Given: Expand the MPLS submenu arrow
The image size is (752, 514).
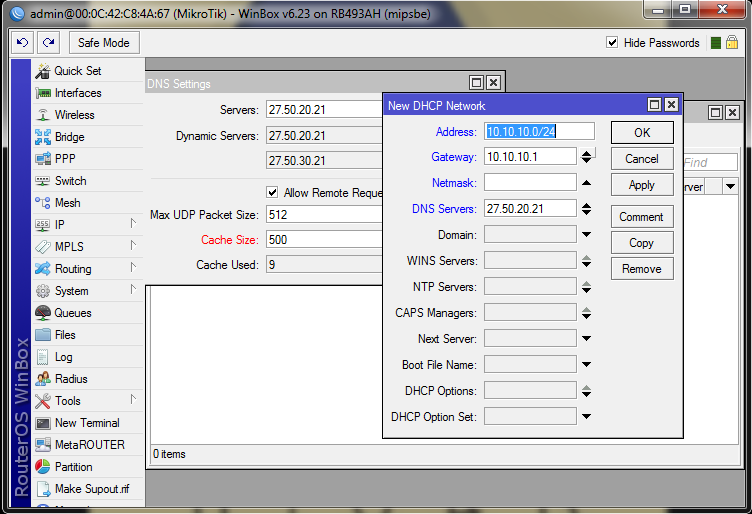Looking at the screenshot, I should (x=133, y=246).
